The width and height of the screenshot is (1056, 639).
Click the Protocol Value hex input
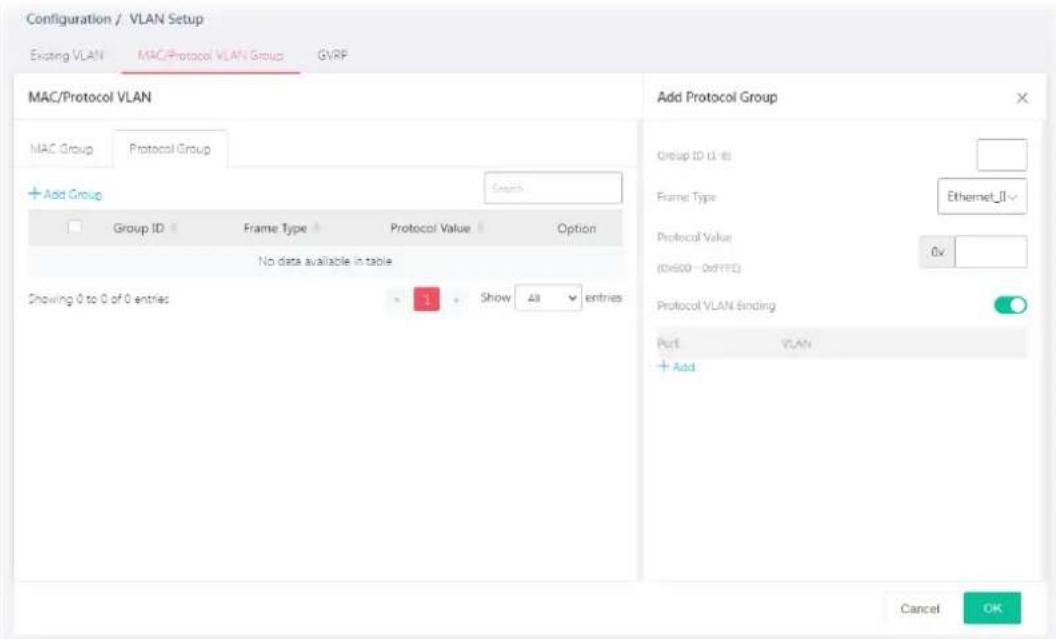coord(991,251)
